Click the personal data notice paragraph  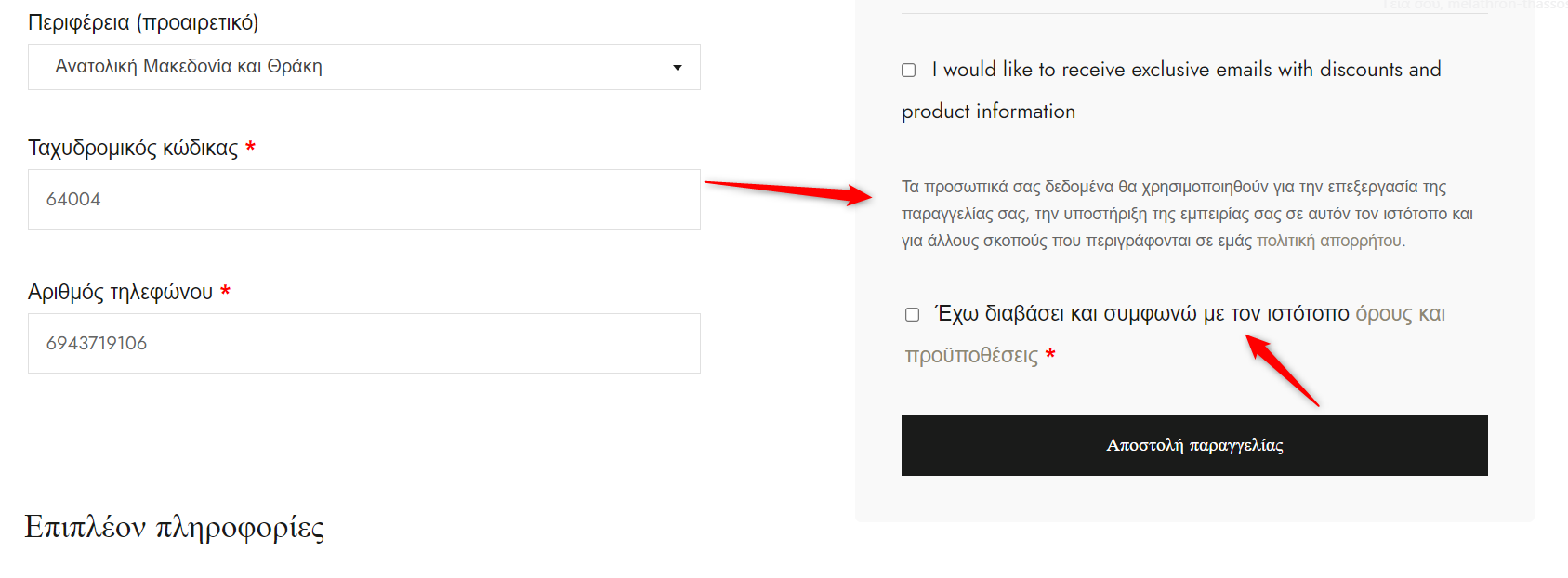pos(1187,214)
